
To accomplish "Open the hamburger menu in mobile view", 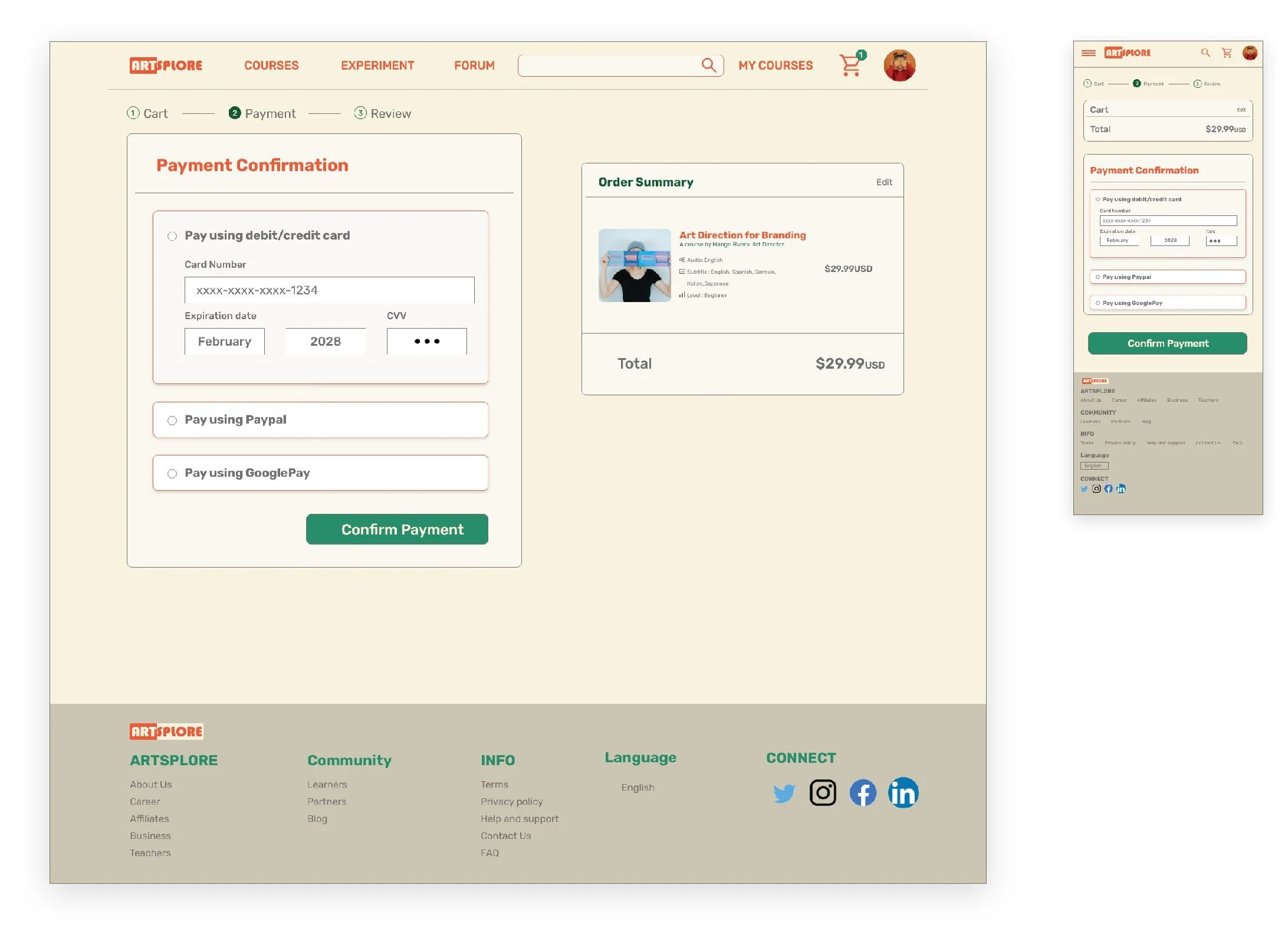I will 1089,53.
